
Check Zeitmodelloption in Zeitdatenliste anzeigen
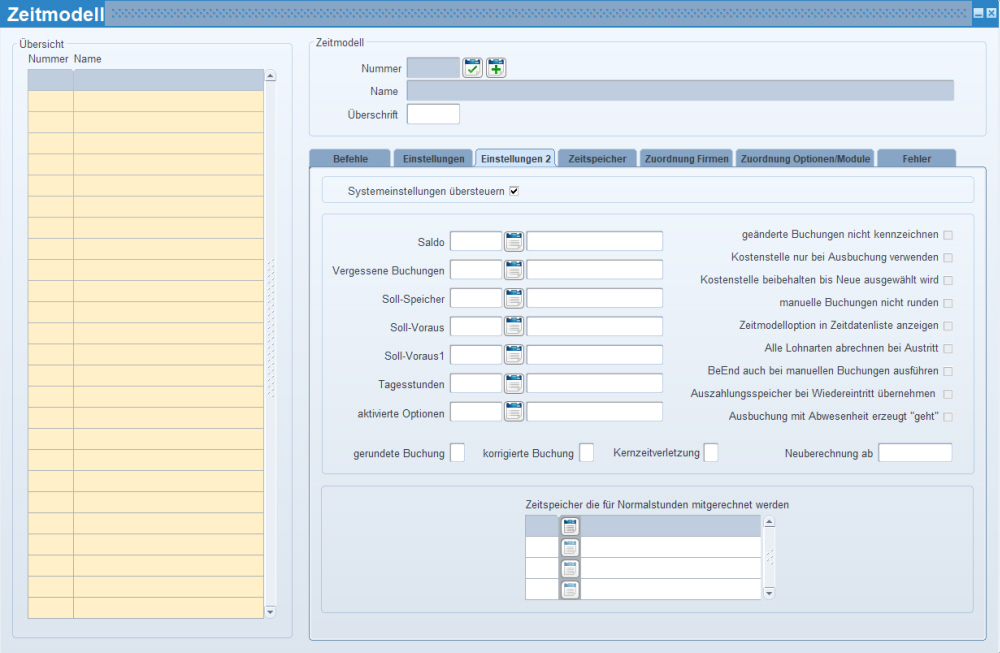pyautogui.click(x=948, y=326)
